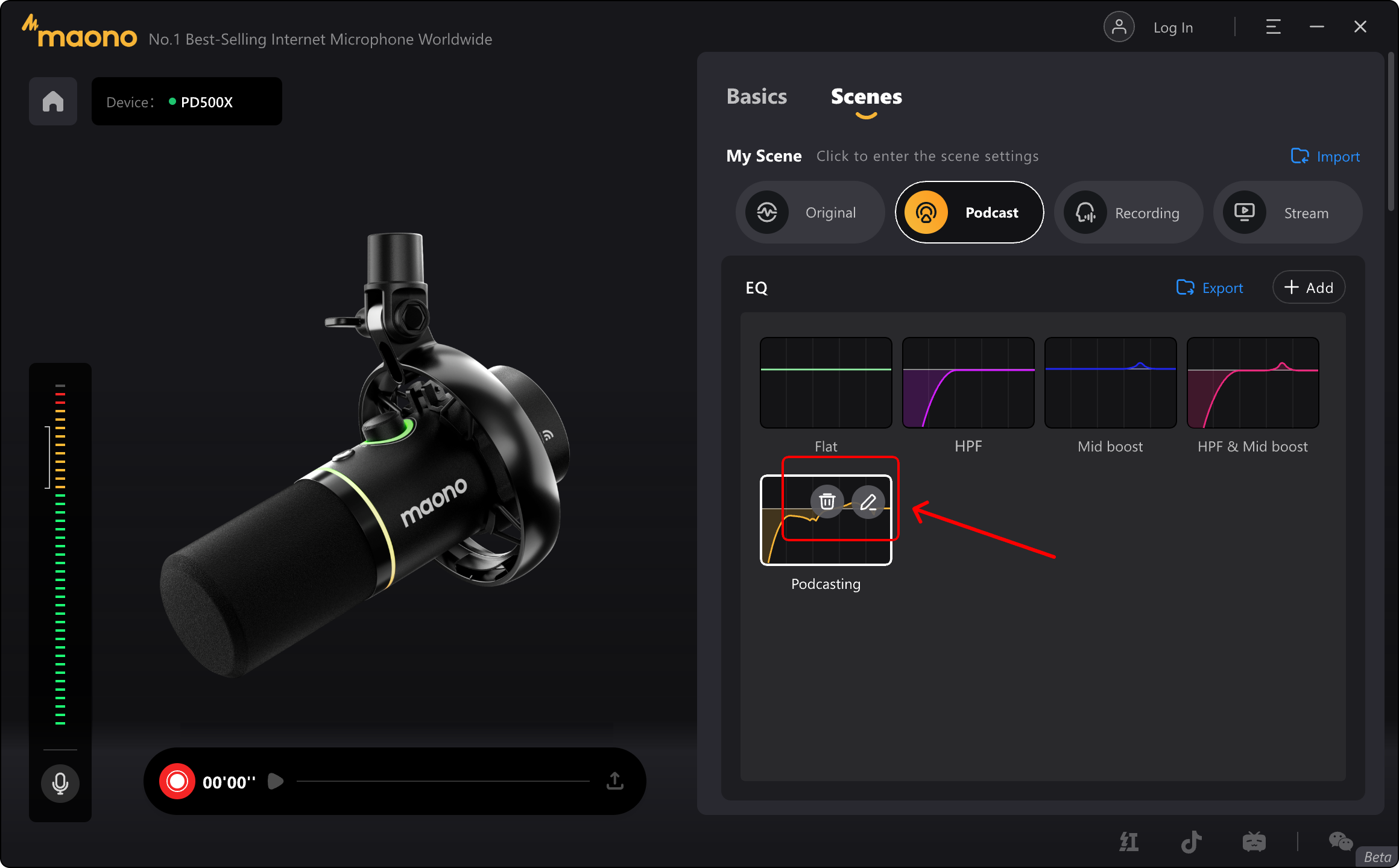
Task: Click Log In
Action: pos(1173,28)
